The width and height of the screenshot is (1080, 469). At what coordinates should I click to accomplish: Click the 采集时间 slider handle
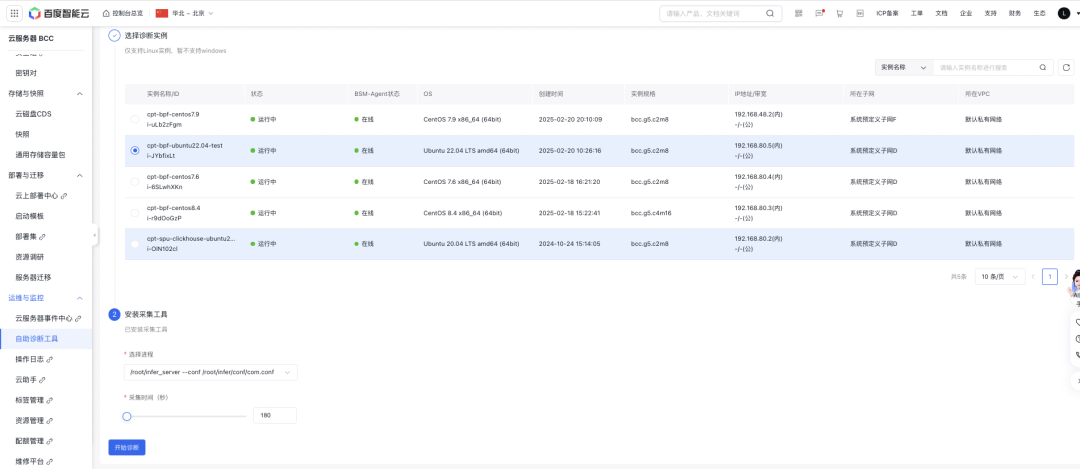tap(127, 416)
